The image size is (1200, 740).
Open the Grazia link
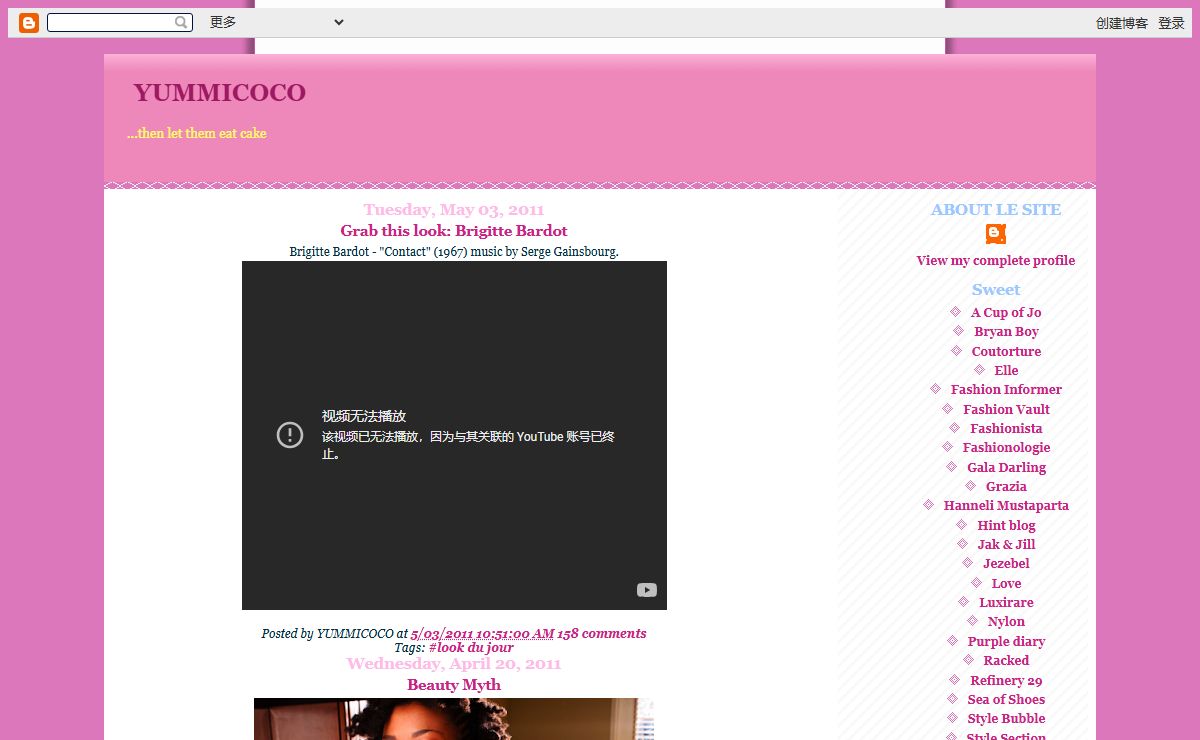point(1006,486)
